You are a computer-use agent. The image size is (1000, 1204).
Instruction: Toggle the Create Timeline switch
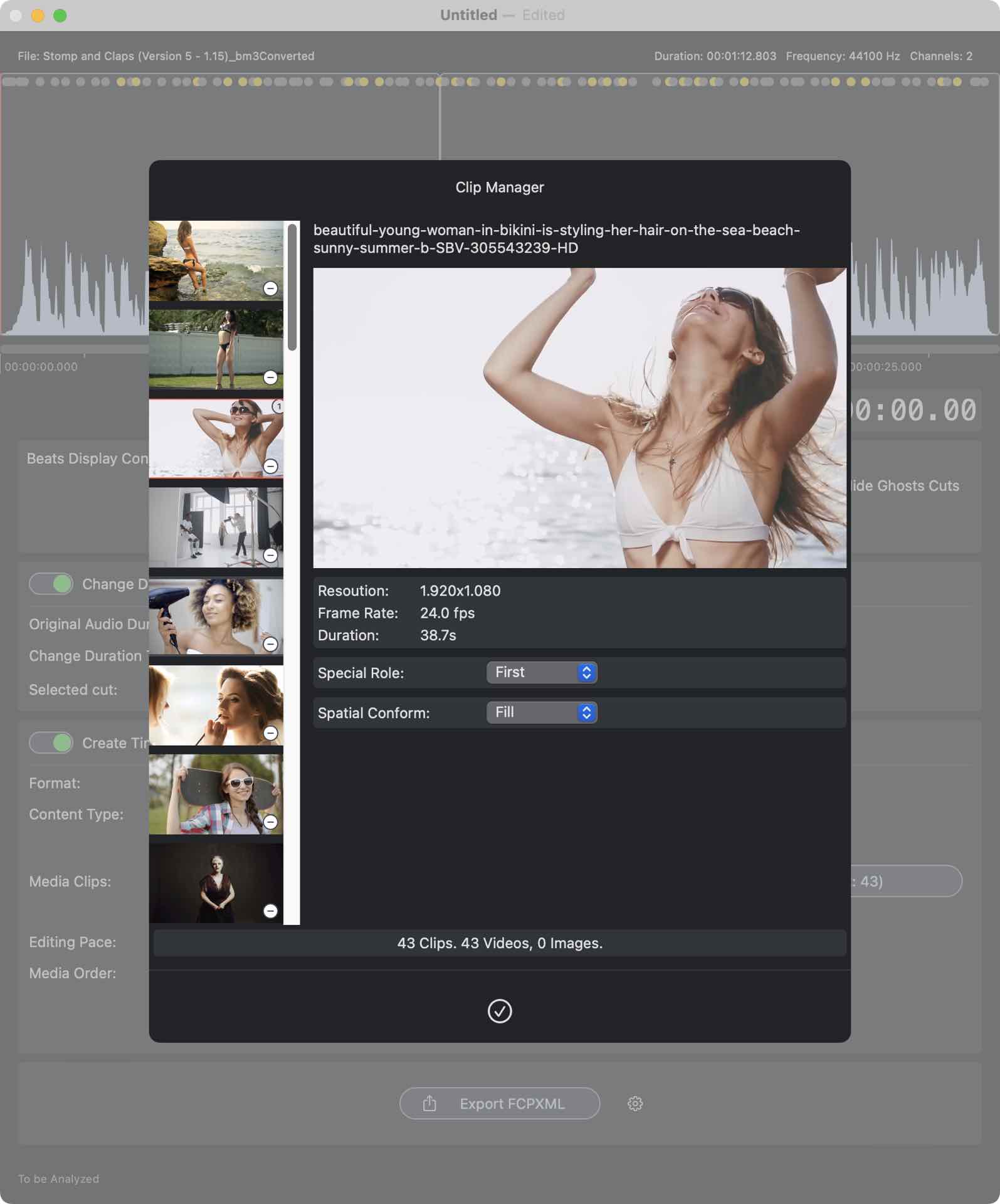coord(51,742)
